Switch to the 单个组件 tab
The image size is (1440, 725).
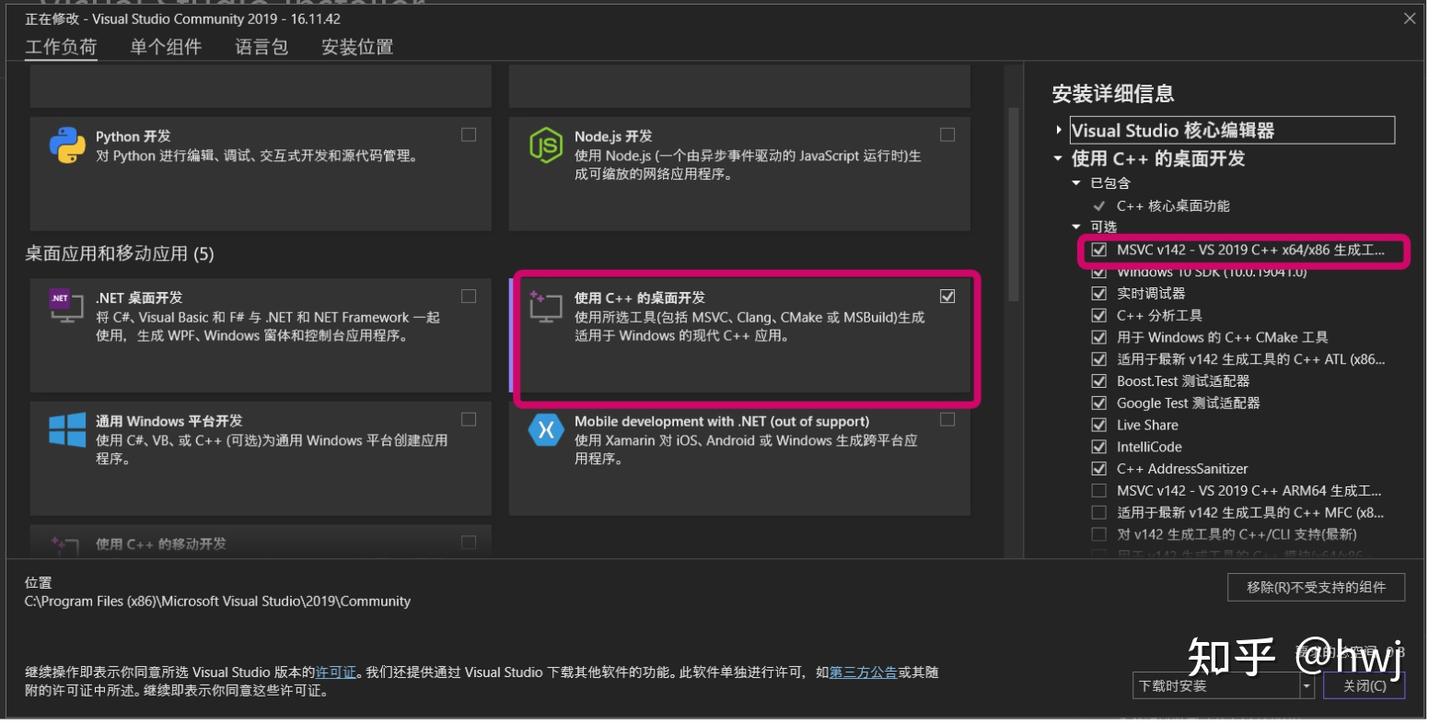[x=166, y=47]
